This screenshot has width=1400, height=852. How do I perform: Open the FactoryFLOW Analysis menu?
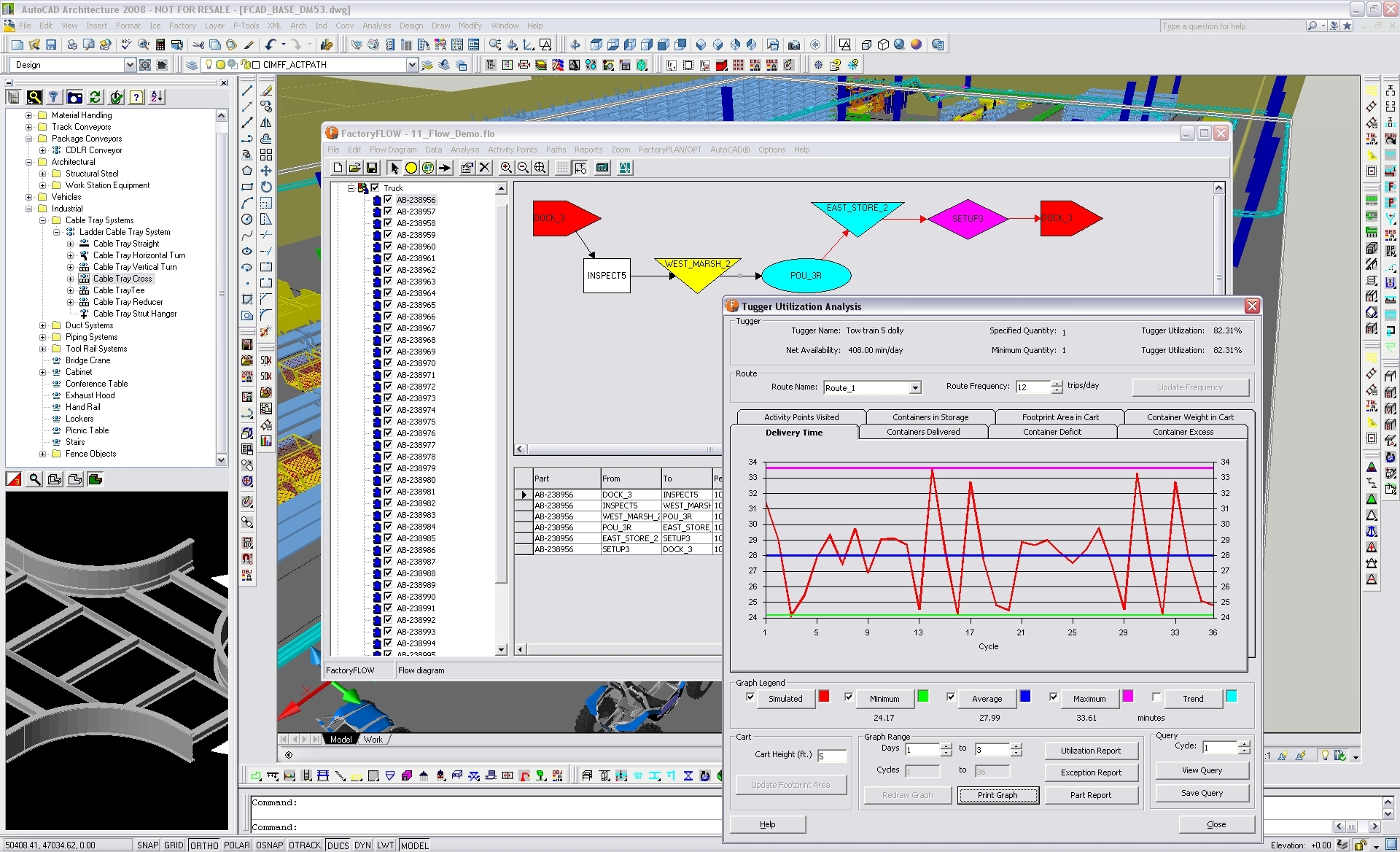point(464,150)
